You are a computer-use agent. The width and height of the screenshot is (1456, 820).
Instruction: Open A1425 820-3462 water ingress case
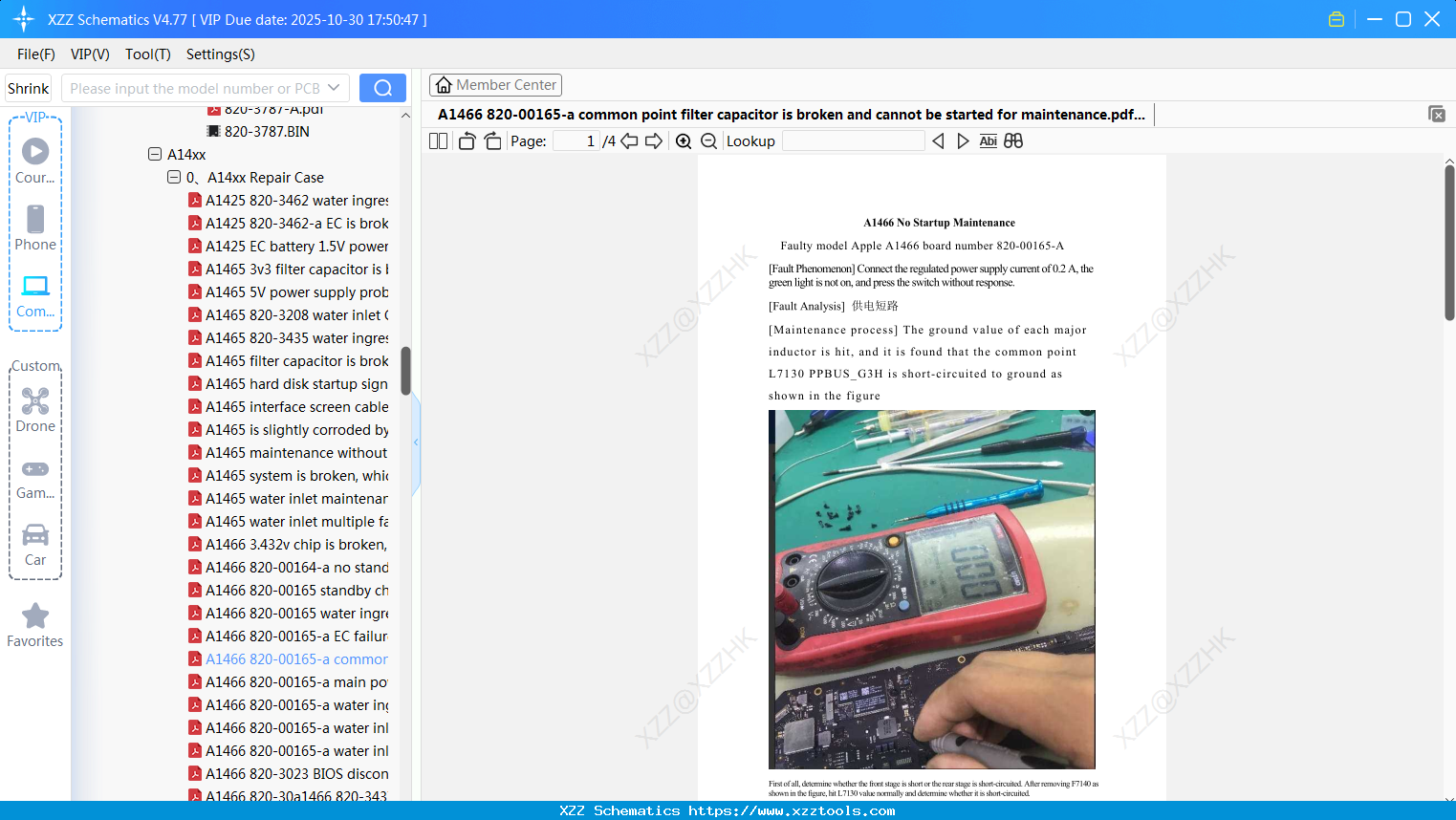297,200
